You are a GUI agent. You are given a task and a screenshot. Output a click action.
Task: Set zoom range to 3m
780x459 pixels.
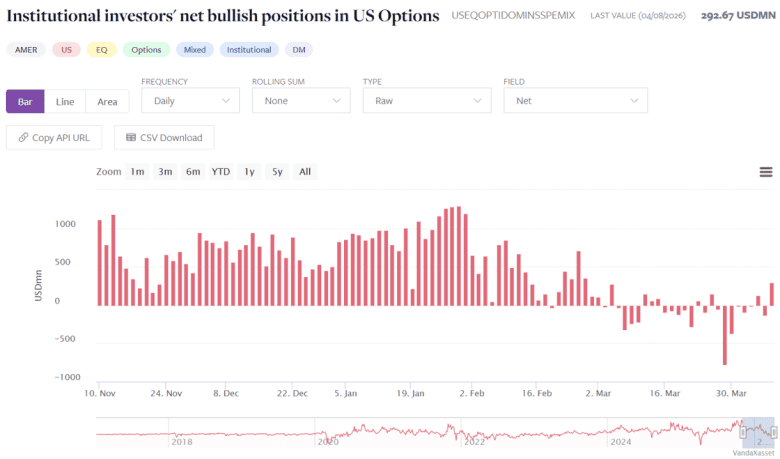click(165, 172)
